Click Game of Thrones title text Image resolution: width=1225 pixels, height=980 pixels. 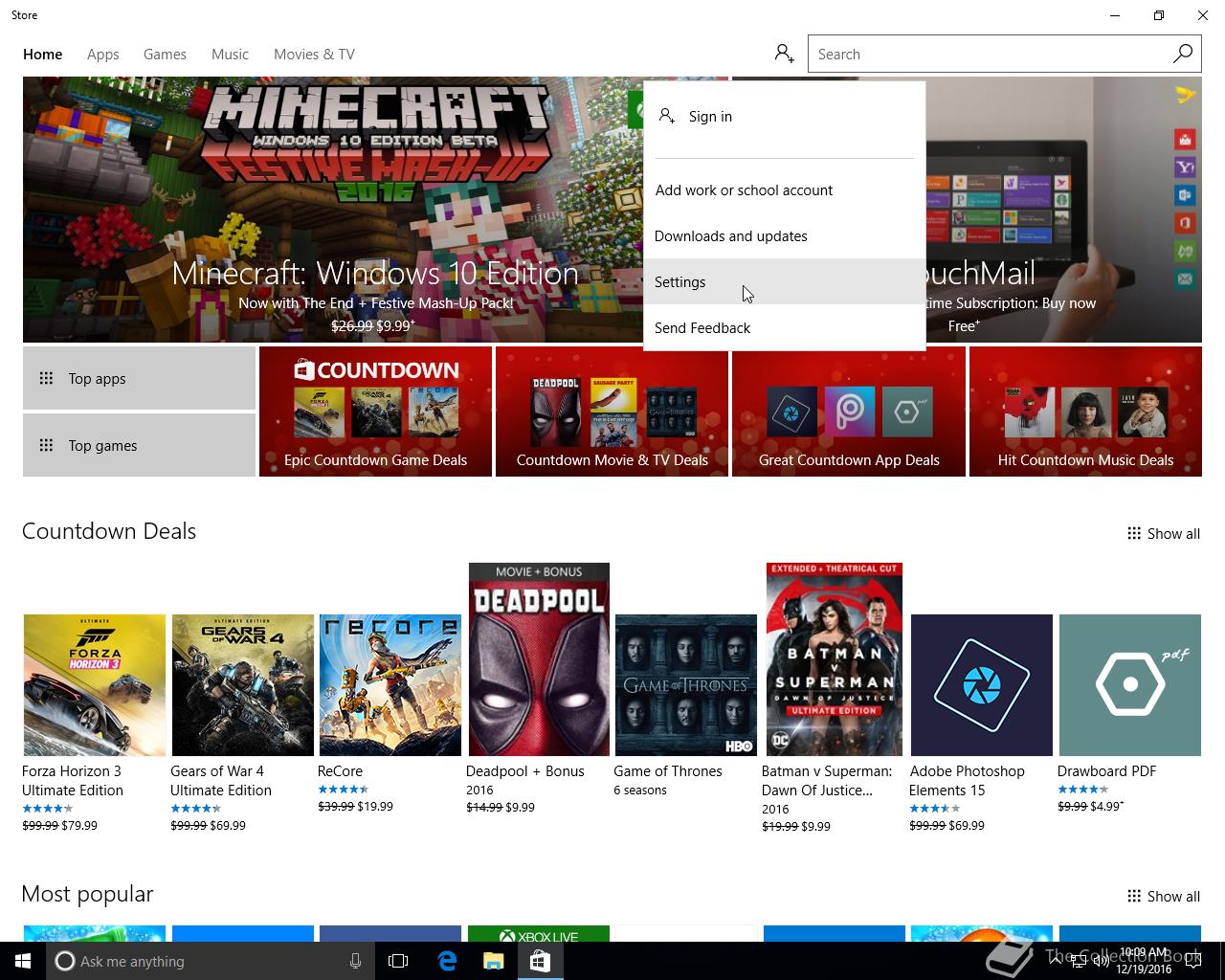668,770
